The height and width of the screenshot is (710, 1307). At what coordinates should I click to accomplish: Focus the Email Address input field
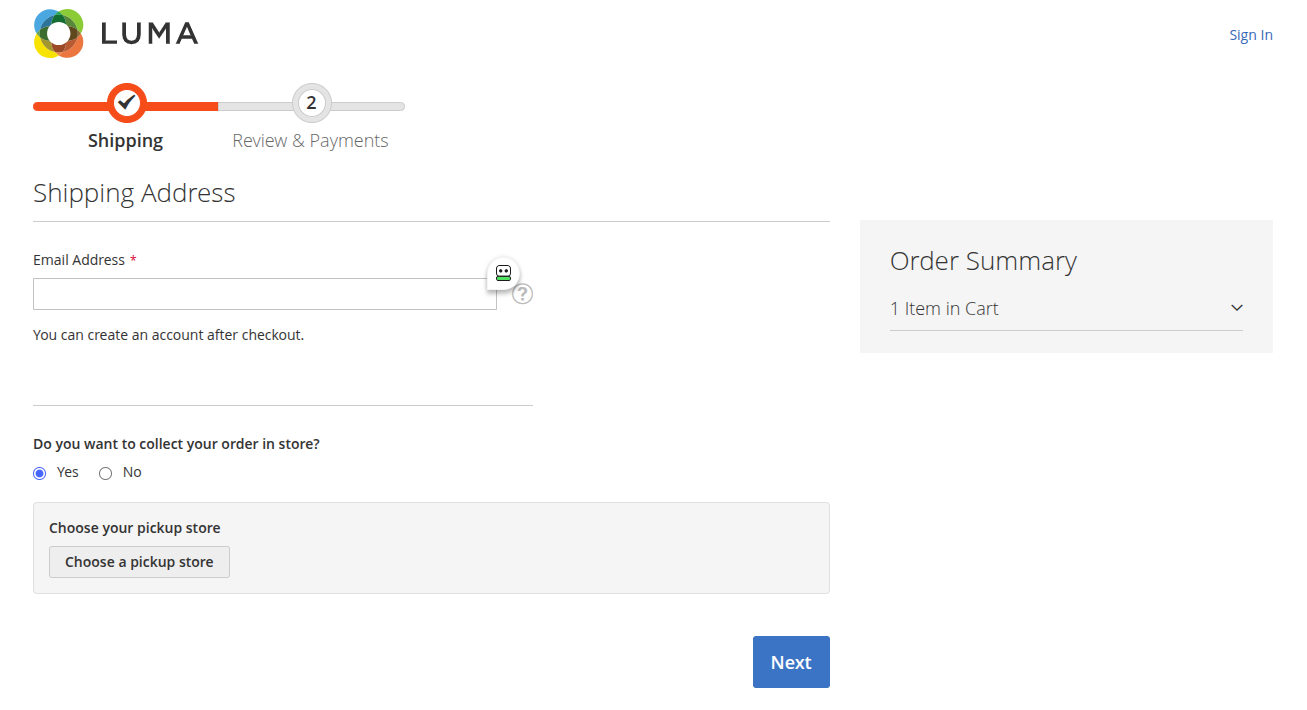265,294
